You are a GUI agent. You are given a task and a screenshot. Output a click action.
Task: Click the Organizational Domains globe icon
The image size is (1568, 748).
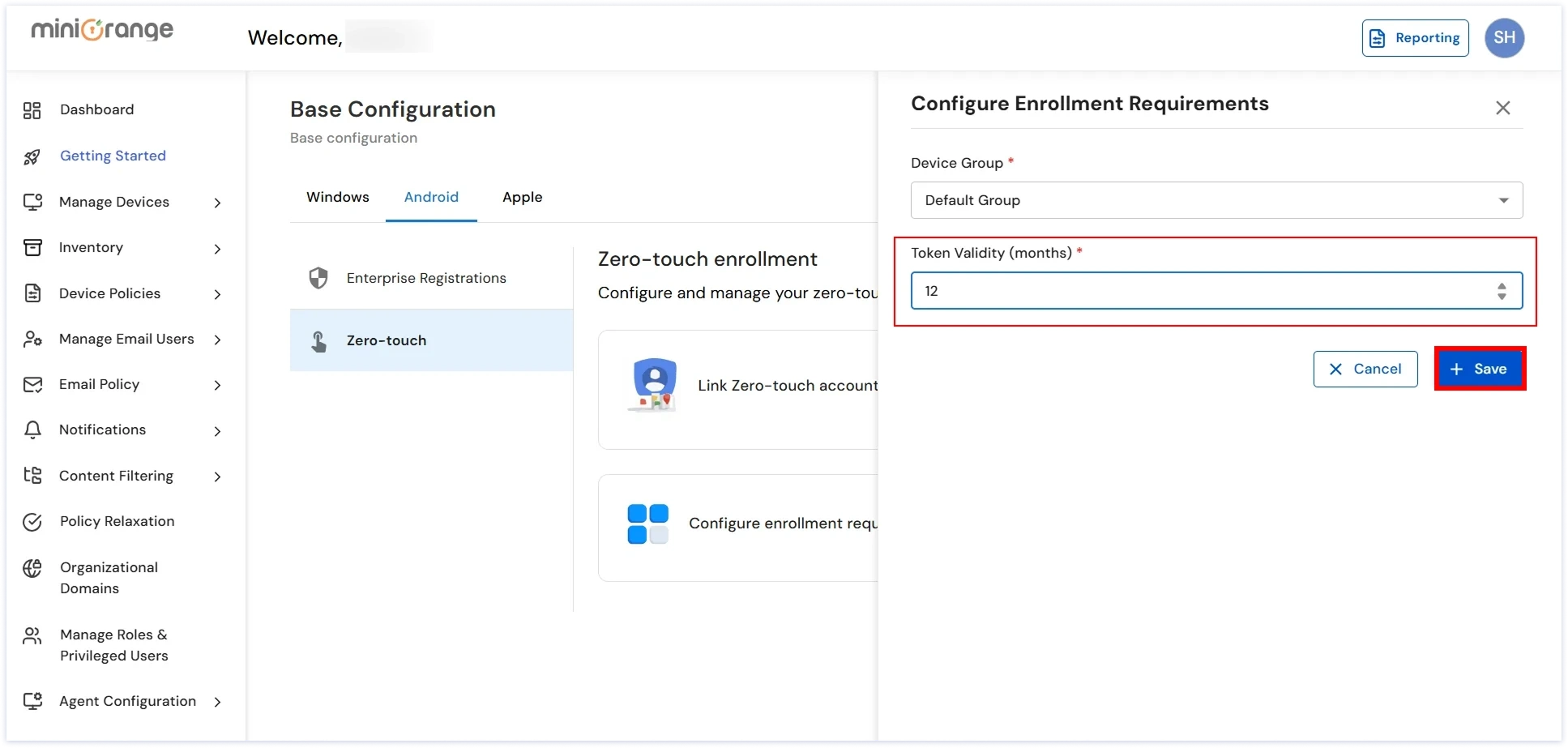point(32,569)
